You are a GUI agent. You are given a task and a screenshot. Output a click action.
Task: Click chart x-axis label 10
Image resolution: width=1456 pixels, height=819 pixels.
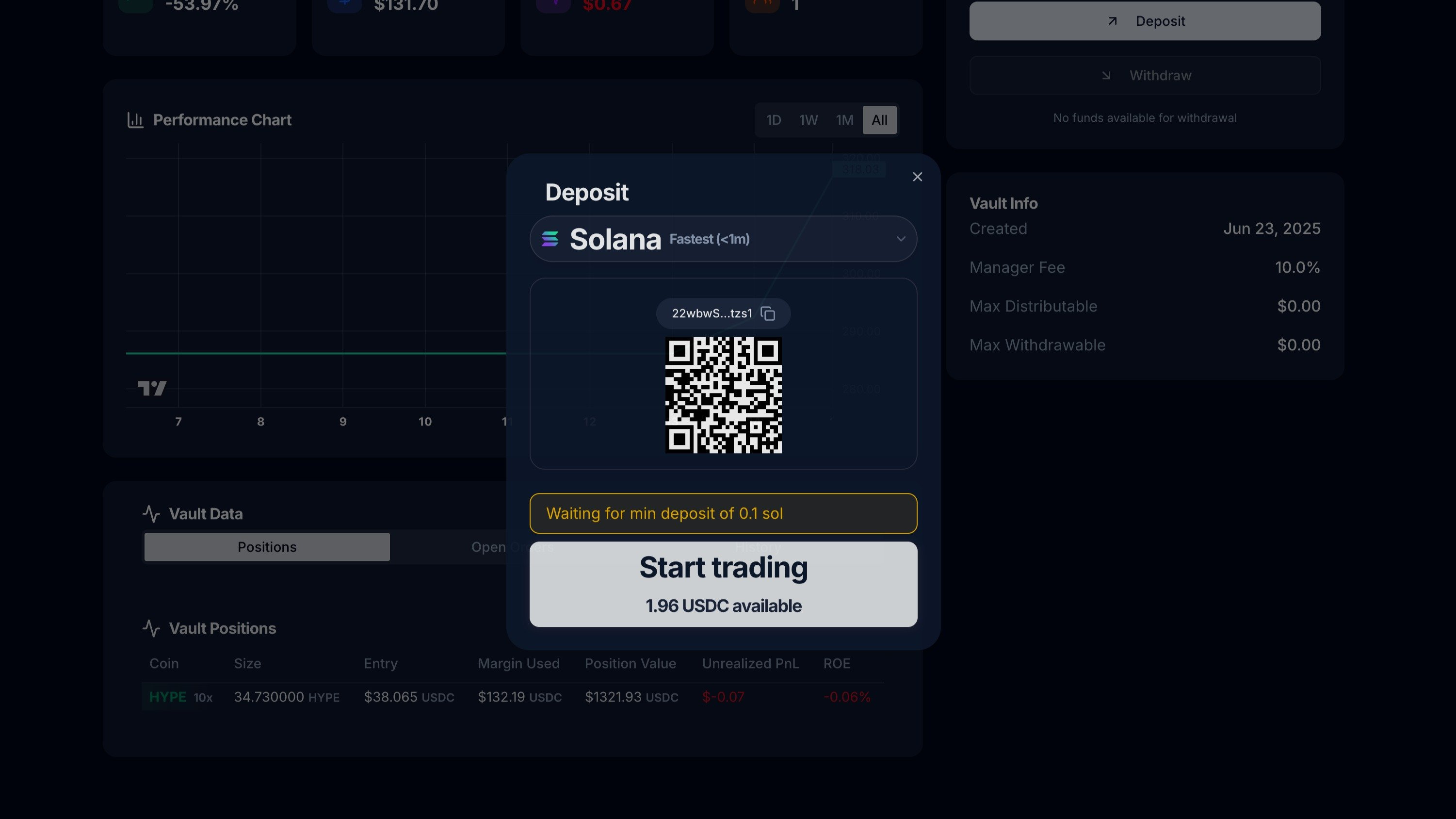[x=424, y=421]
